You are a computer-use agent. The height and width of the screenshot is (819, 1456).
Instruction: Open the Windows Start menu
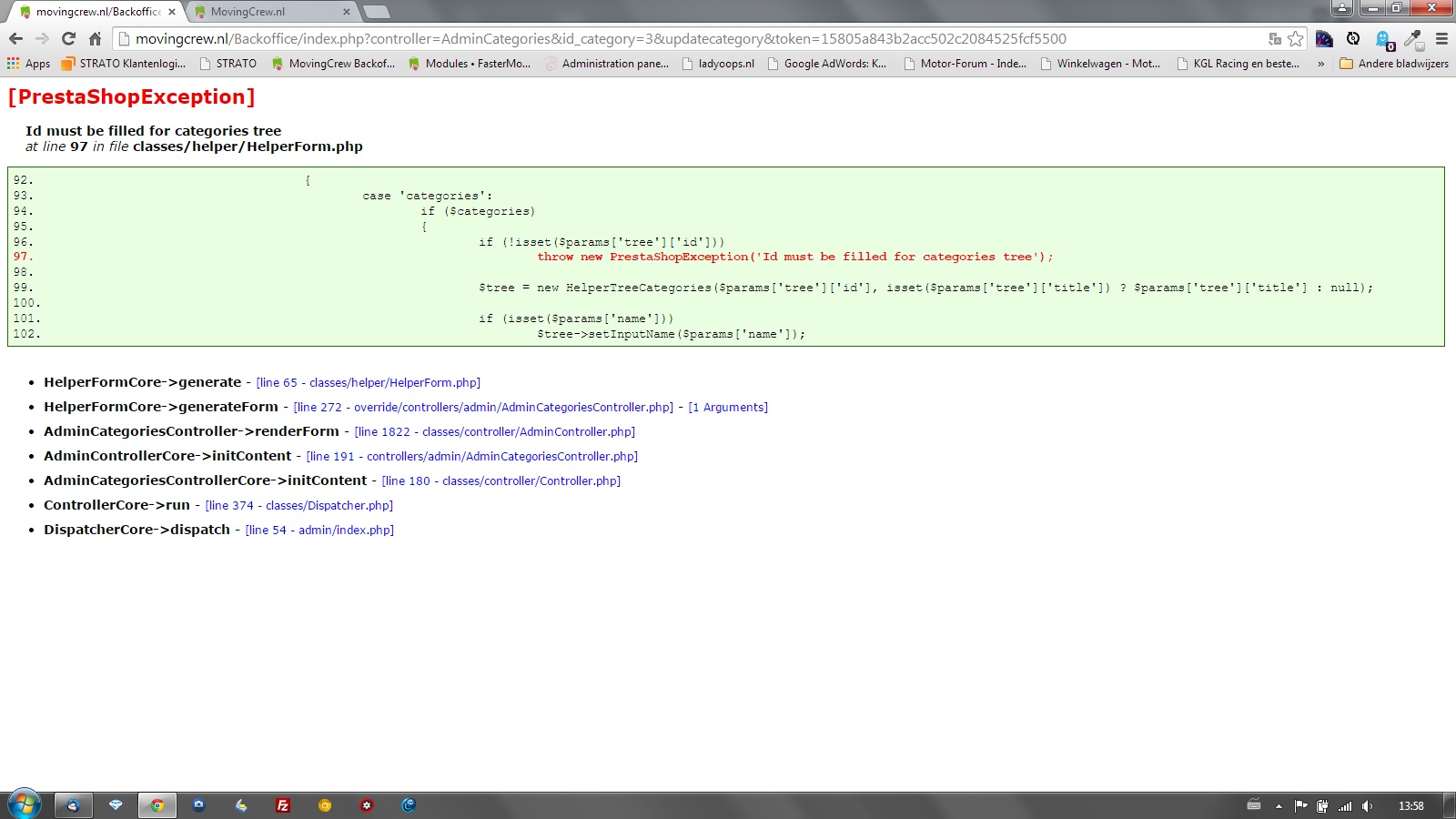(25, 804)
